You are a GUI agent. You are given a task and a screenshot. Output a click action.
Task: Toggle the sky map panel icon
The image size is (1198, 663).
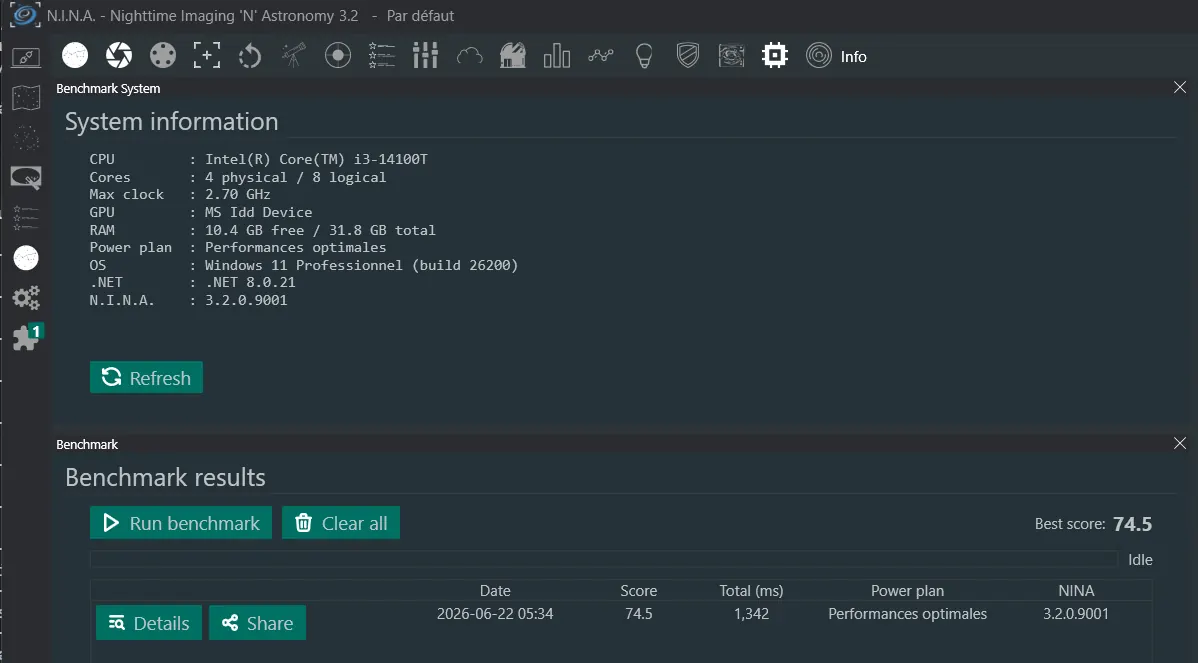click(731, 56)
